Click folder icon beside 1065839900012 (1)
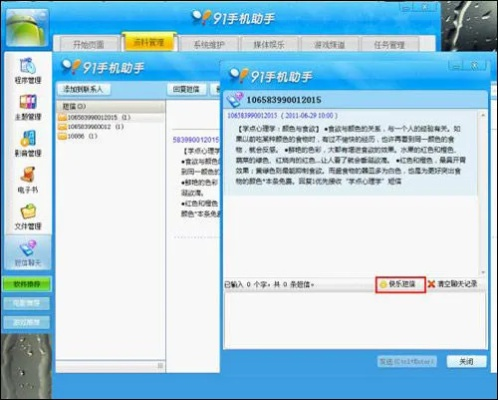 coord(62,127)
